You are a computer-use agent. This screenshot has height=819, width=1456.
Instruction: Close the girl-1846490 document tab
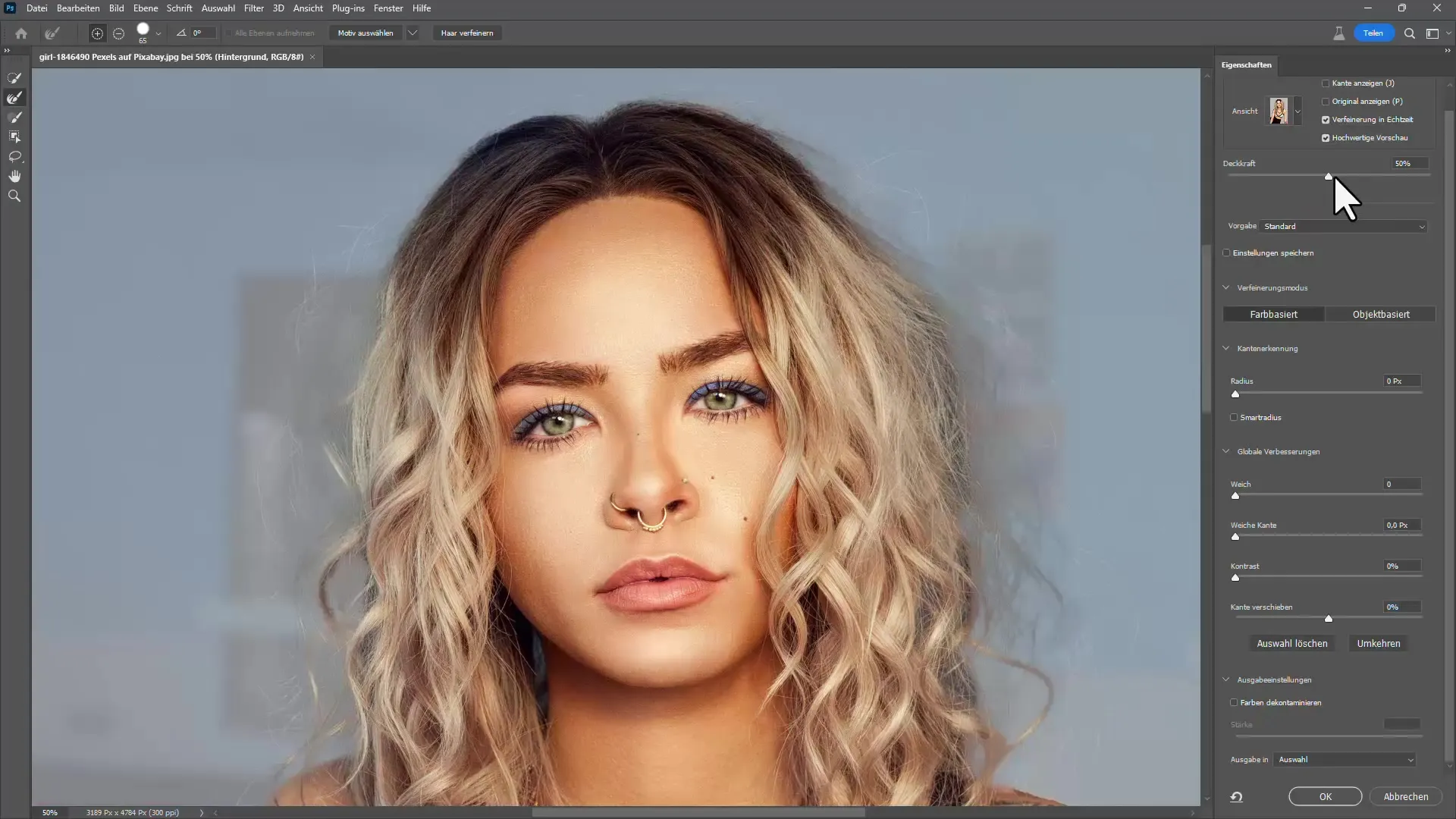(312, 57)
